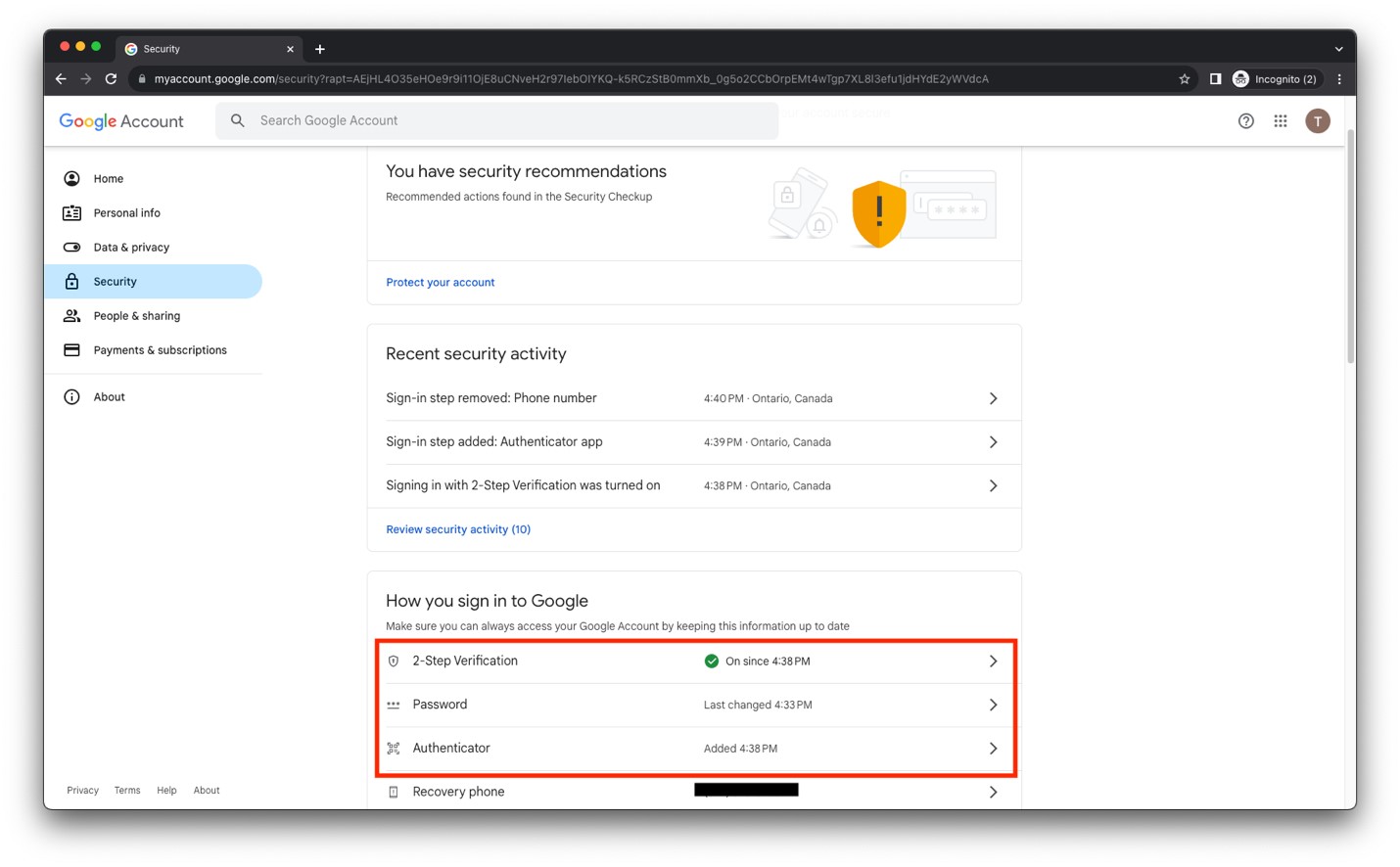1400x867 pixels.
Task: Click Privacy footer link
Action: 82,791
